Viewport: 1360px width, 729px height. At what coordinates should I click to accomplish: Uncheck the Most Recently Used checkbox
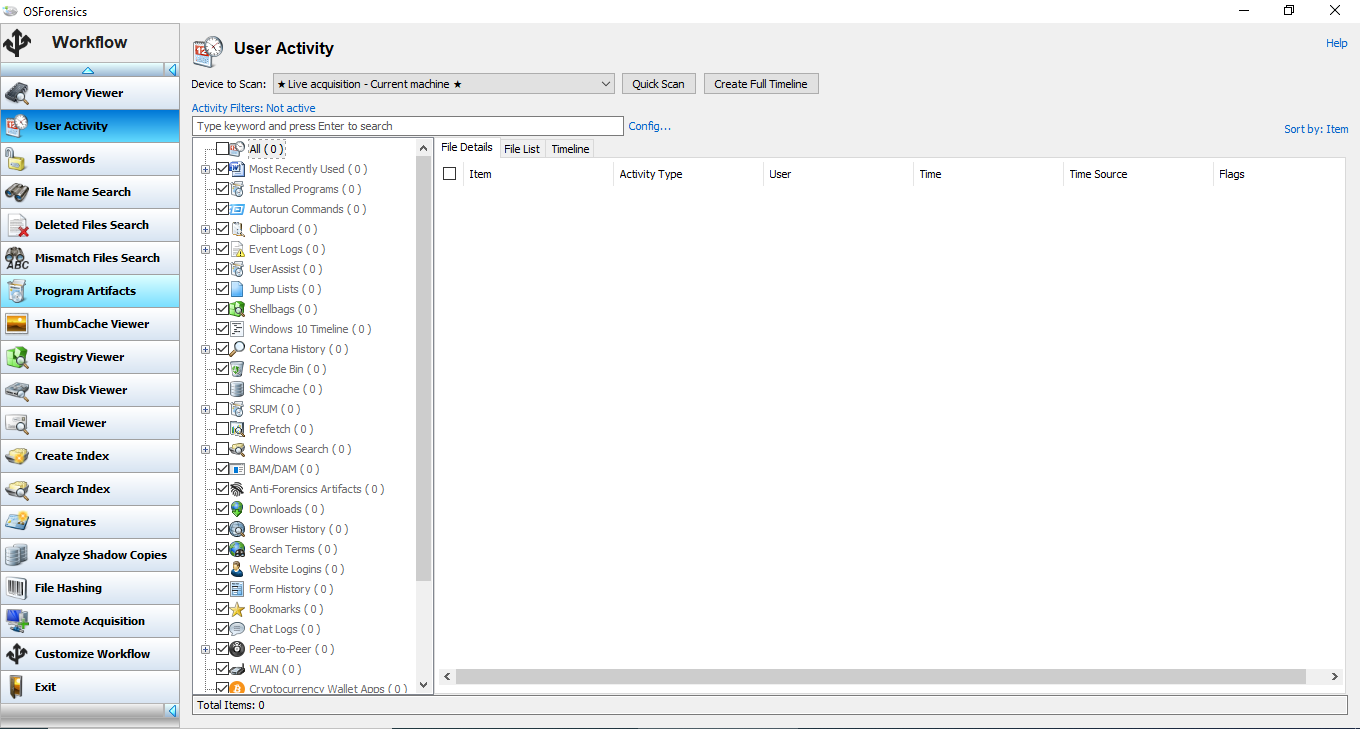[222, 169]
